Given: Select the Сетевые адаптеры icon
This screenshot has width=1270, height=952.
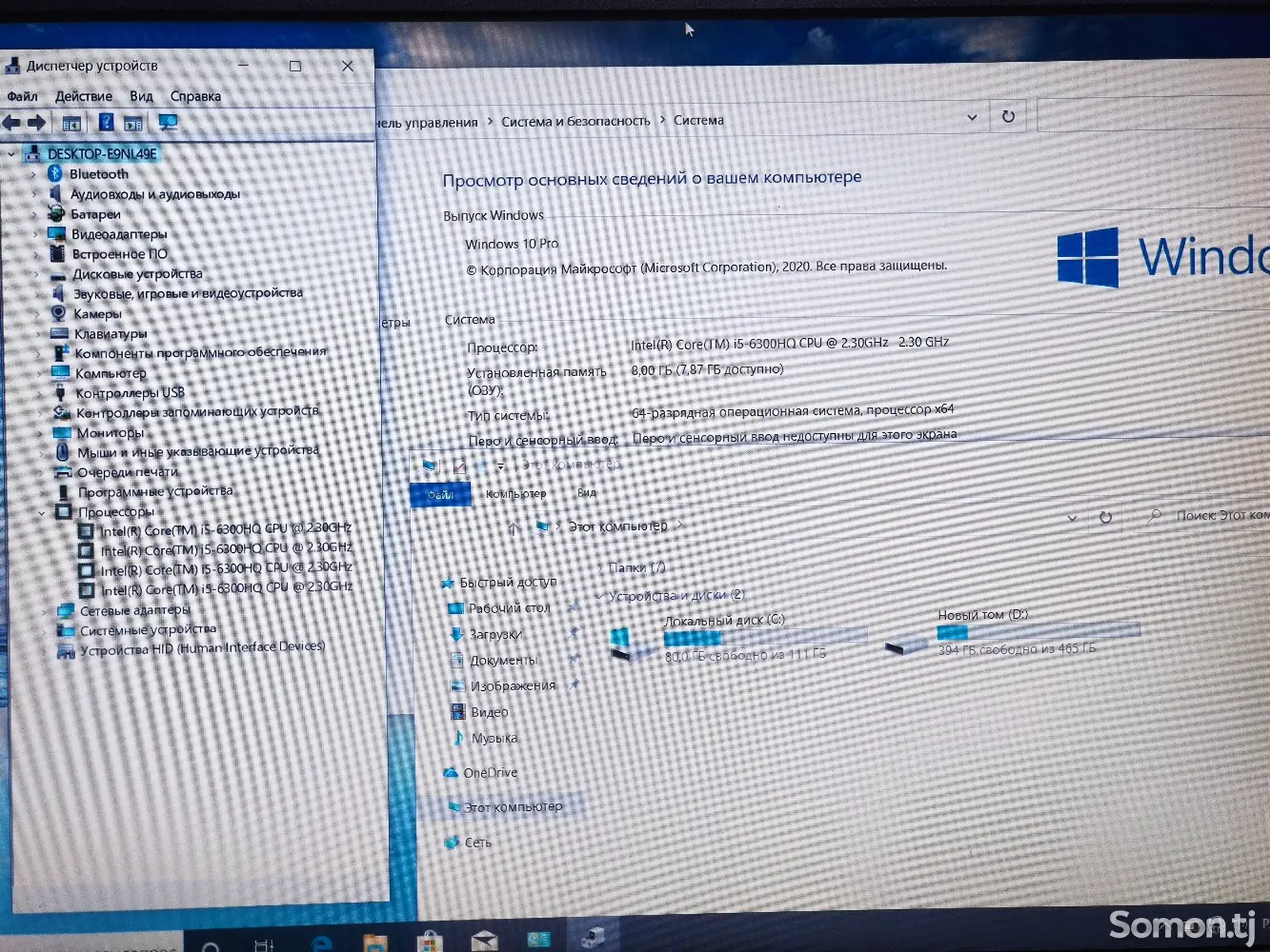Looking at the screenshot, I should (66, 611).
